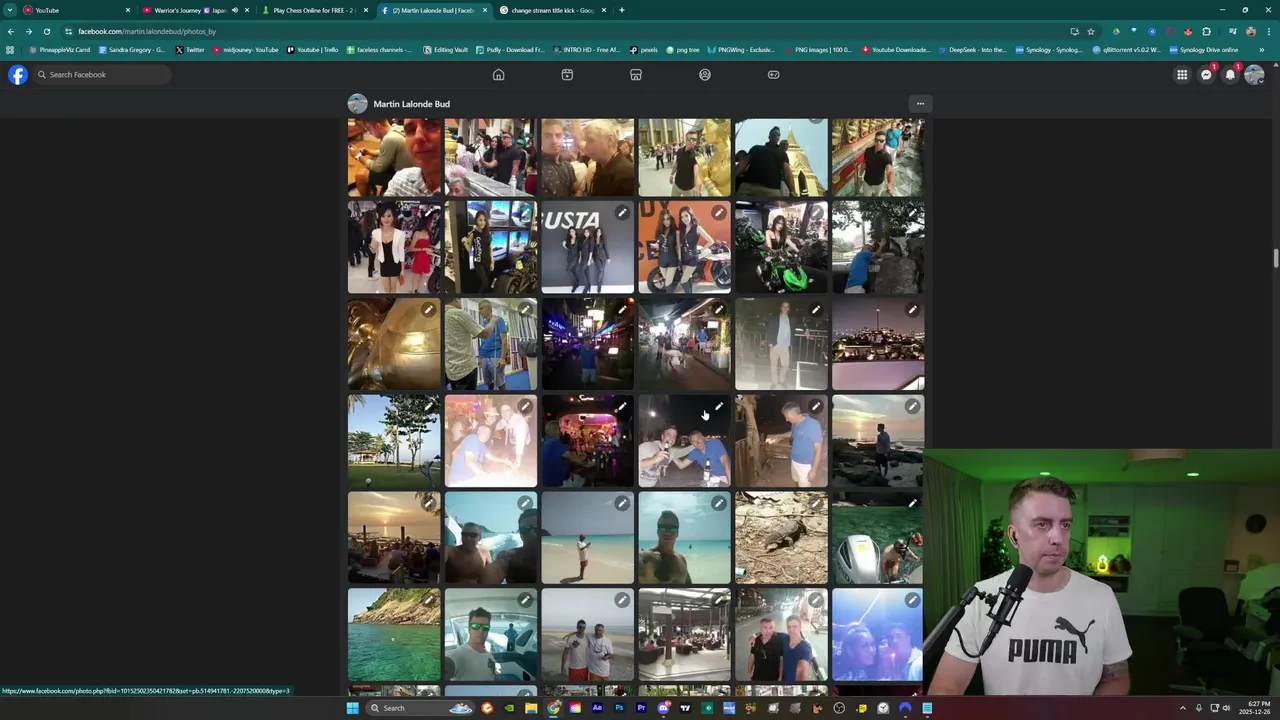Switch to the YouTube tab

point(76,10)
